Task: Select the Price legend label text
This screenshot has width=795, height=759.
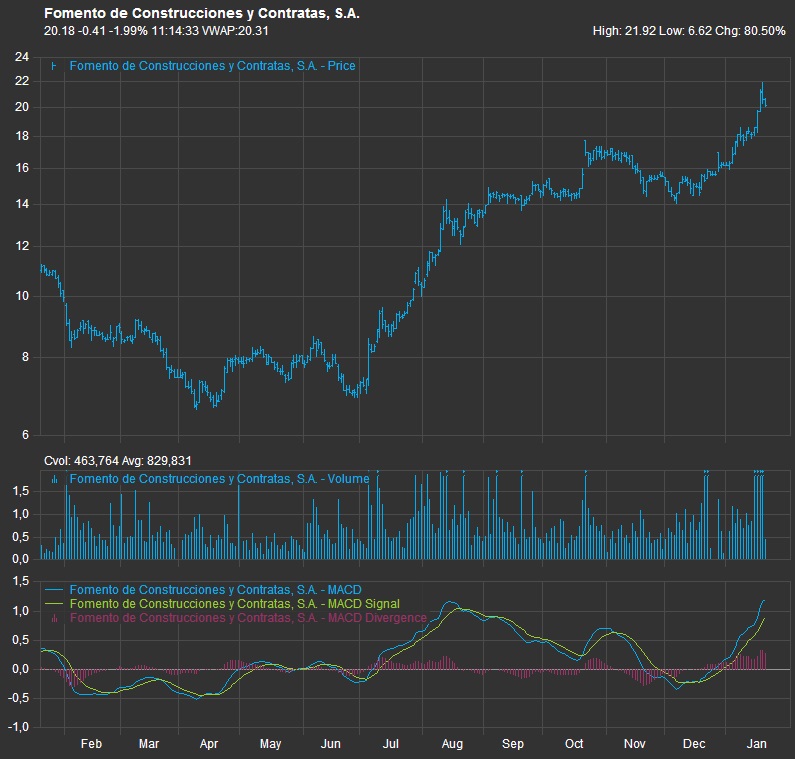Action: [213, 66]
